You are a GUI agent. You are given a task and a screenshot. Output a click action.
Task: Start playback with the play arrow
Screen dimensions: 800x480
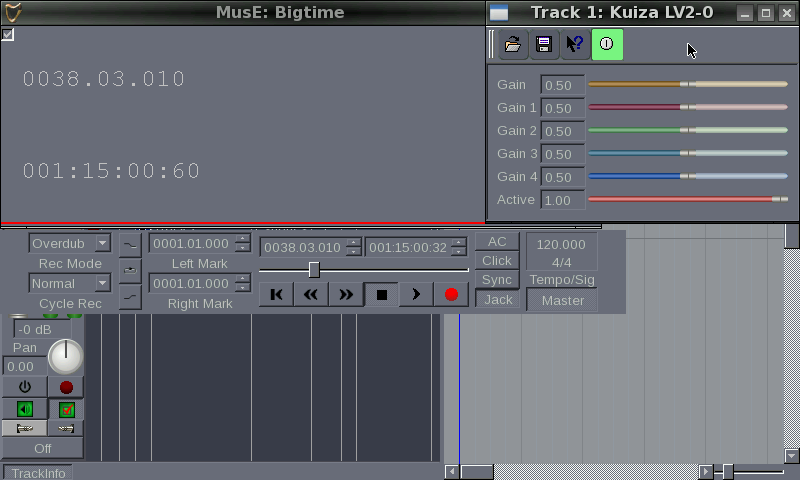[416, 294]
